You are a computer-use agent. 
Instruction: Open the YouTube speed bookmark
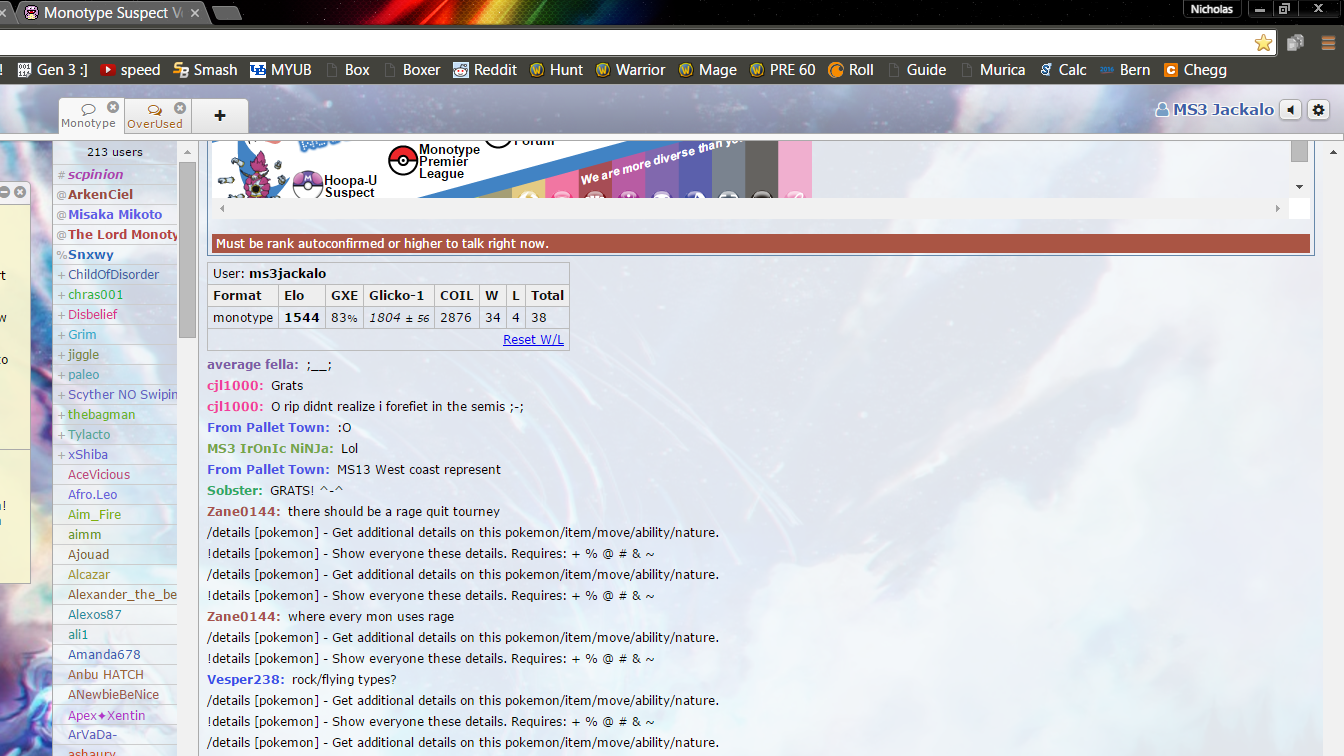pos(130,70)
